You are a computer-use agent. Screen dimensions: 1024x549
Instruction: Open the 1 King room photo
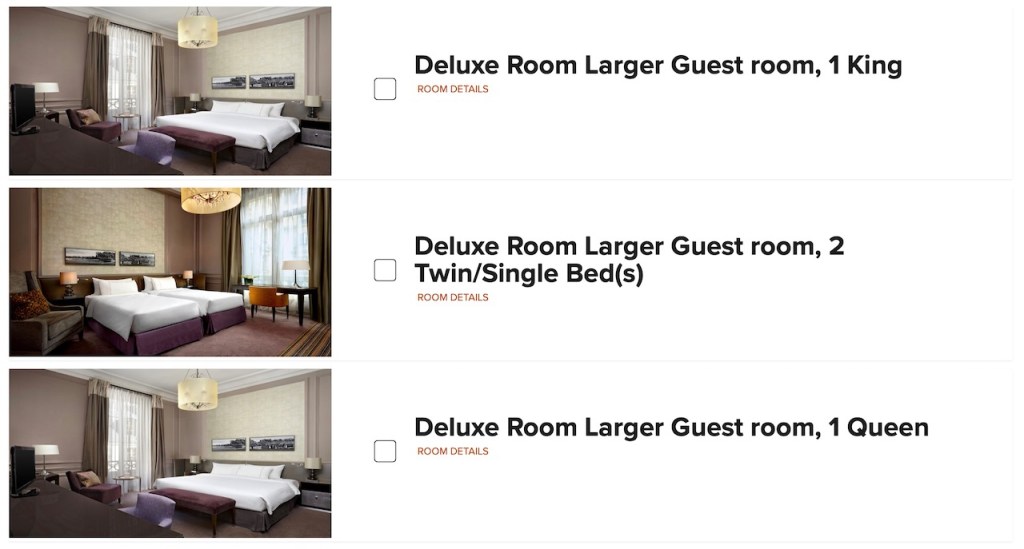pos(170,91)
